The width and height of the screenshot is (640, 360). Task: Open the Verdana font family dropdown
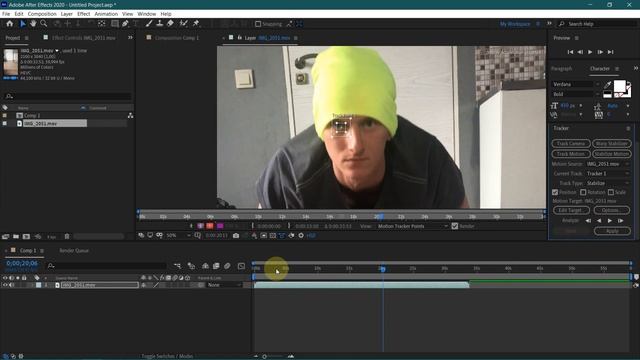576,84
